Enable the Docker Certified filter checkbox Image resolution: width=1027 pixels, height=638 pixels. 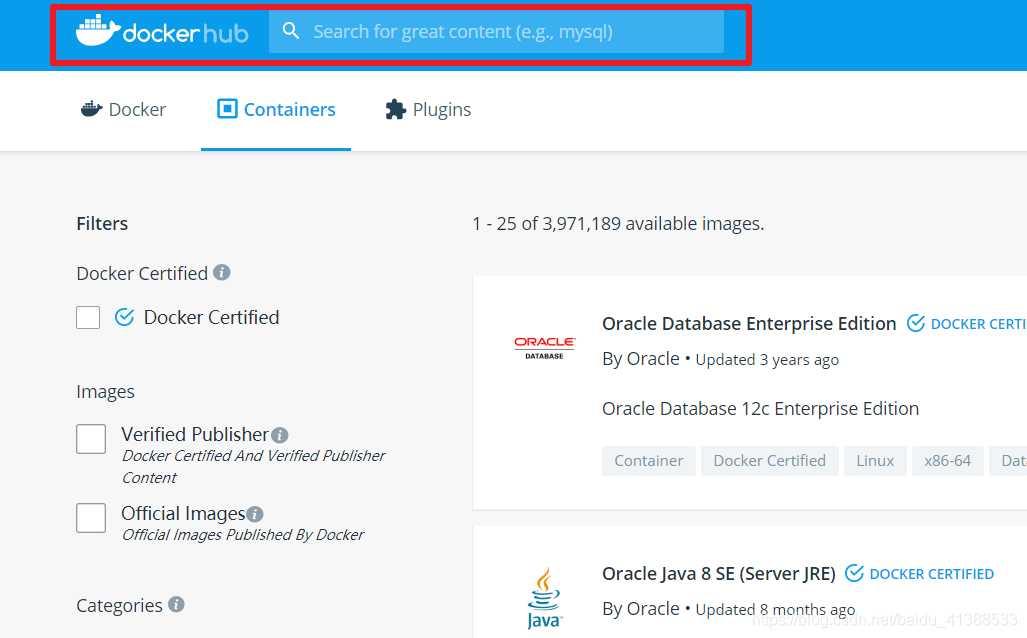coord(88,317)
